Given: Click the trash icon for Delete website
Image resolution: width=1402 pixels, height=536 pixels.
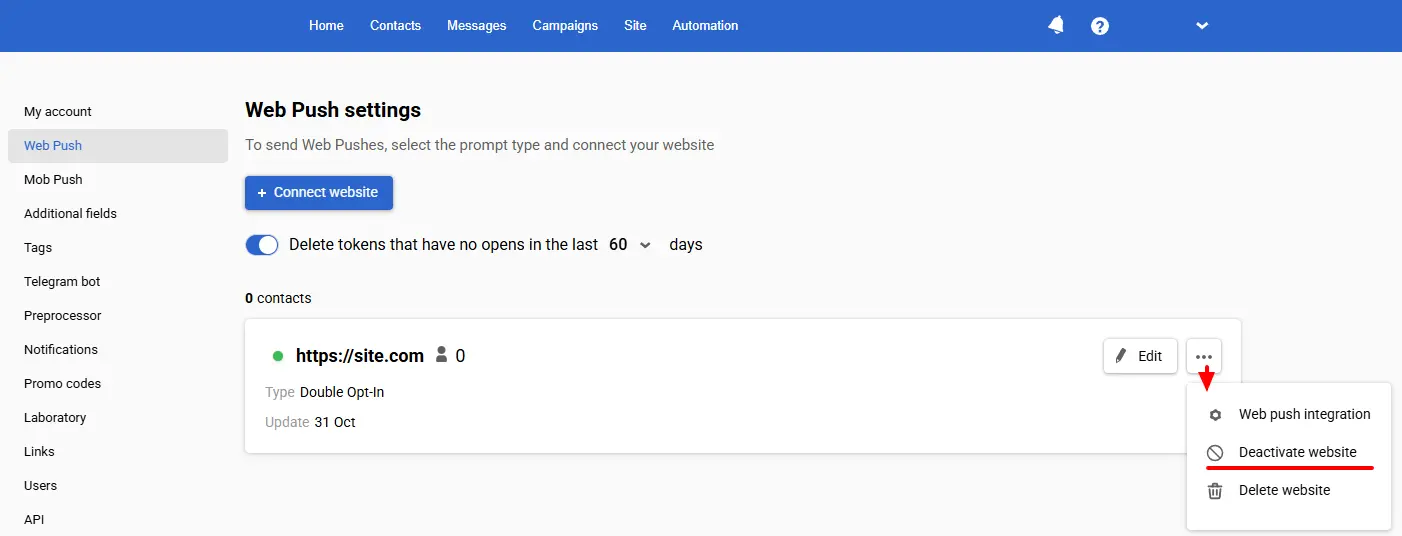Looking at the screenshot, I should [x=1215, y=491].
